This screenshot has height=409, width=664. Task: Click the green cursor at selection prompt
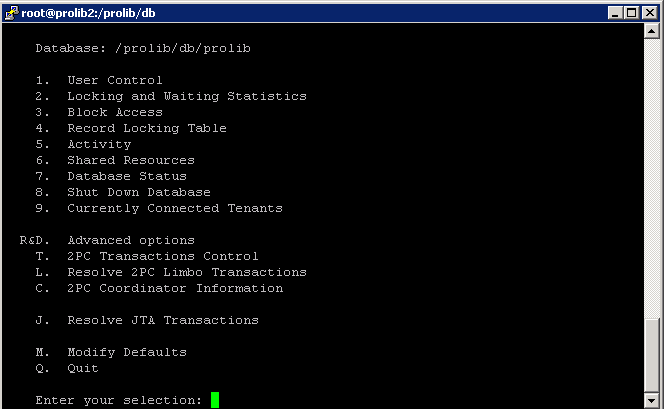coord(215,400)
